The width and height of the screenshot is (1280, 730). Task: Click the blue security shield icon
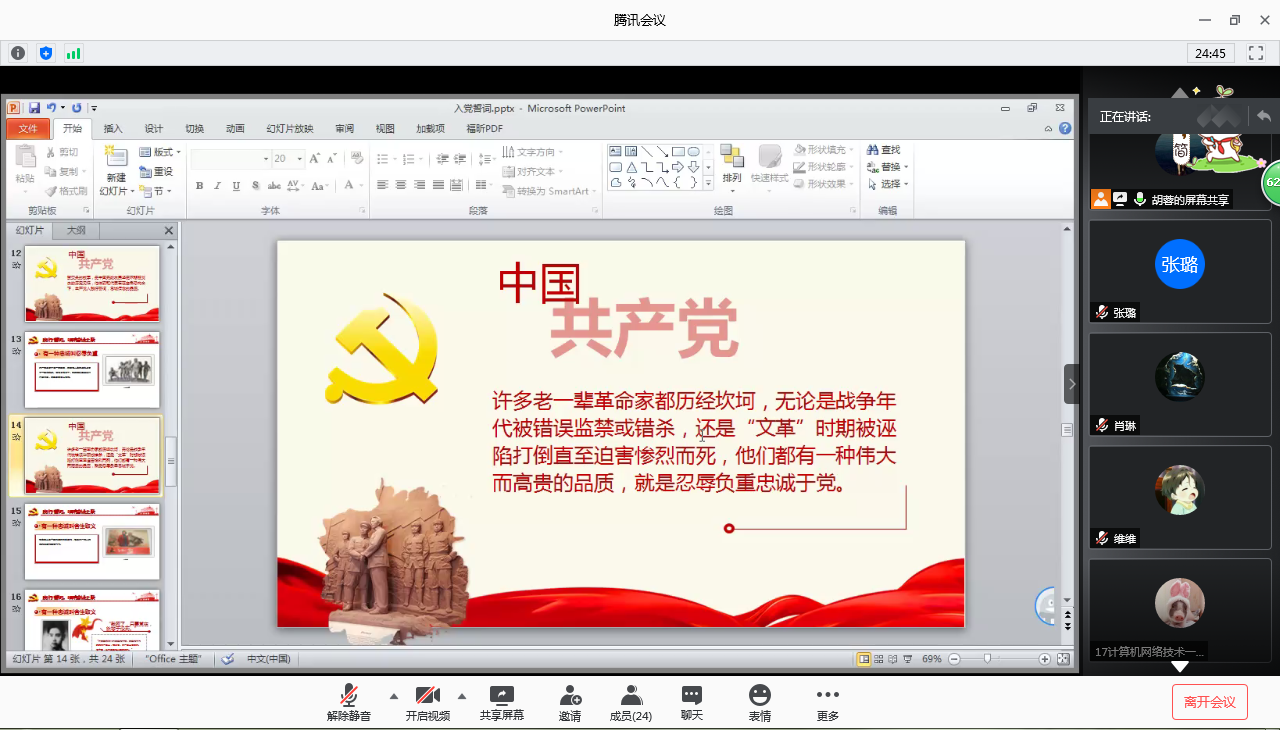46,53
